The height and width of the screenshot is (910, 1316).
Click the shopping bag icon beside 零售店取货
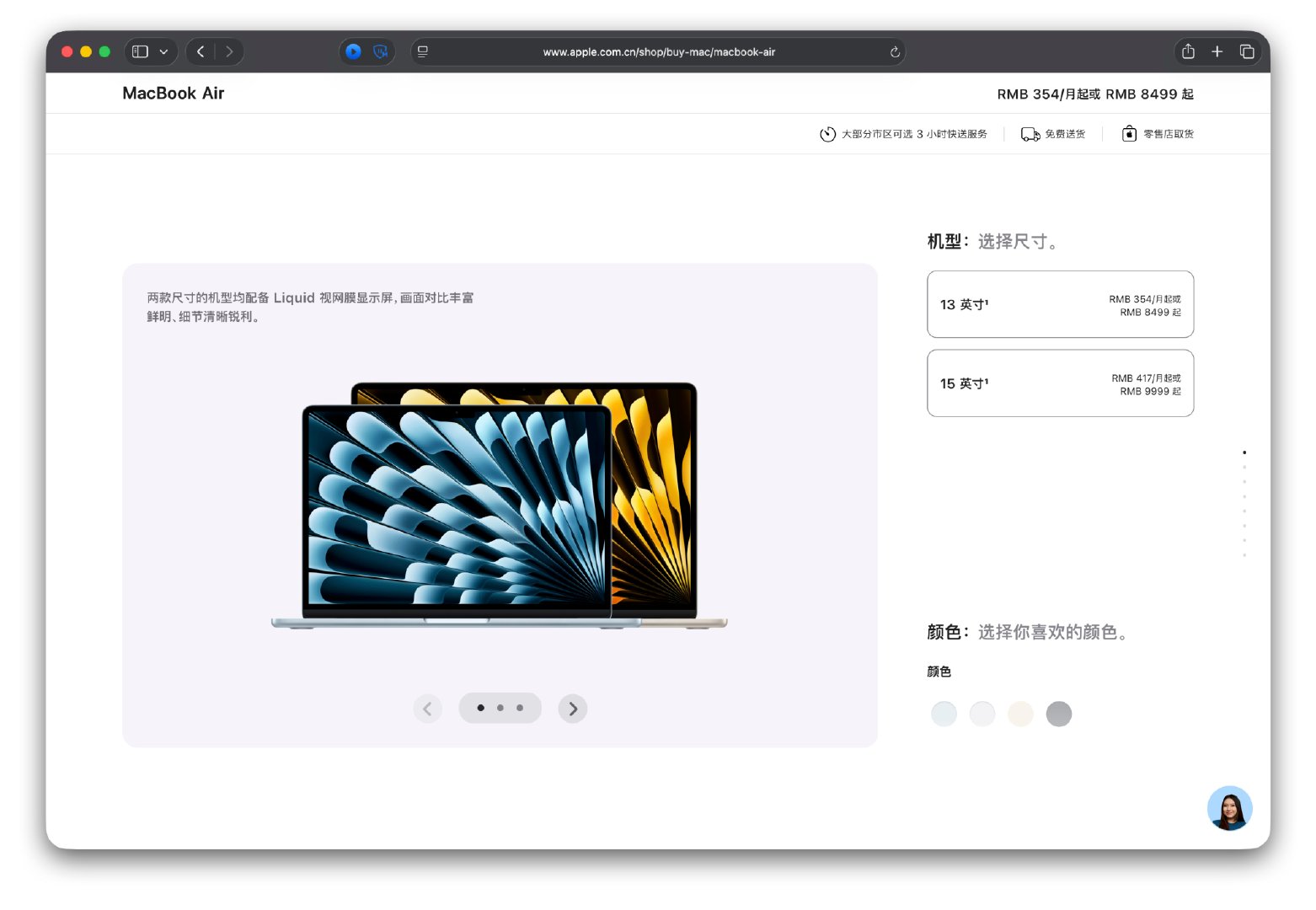click(x=1129, y=133)
